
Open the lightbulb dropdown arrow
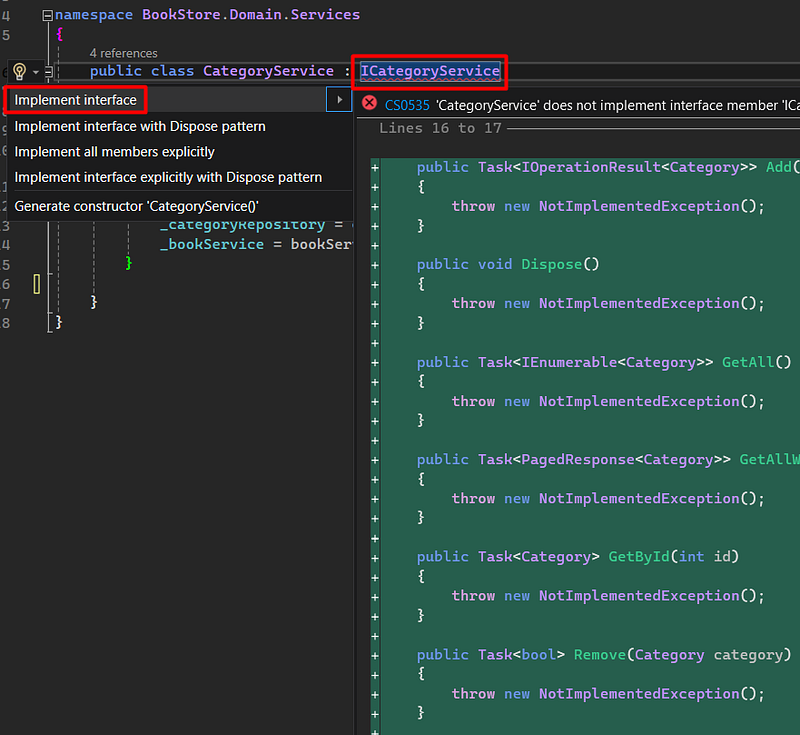click(x=36, y=72)
